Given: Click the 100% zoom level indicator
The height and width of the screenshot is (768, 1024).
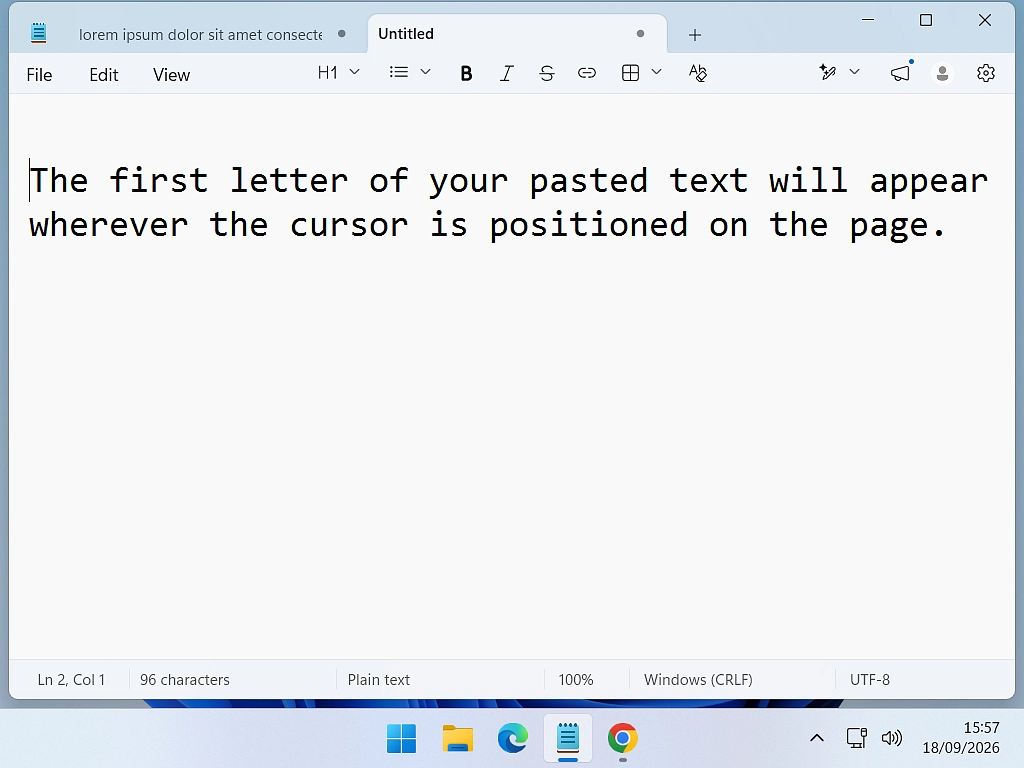Looking at the screenshot, I should (576, 680).
